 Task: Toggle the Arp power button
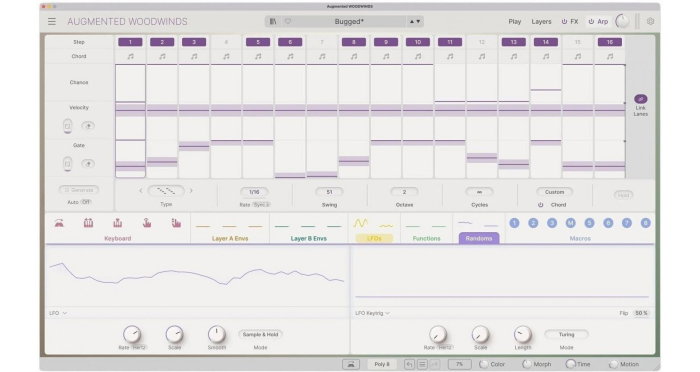click(591, 21)
